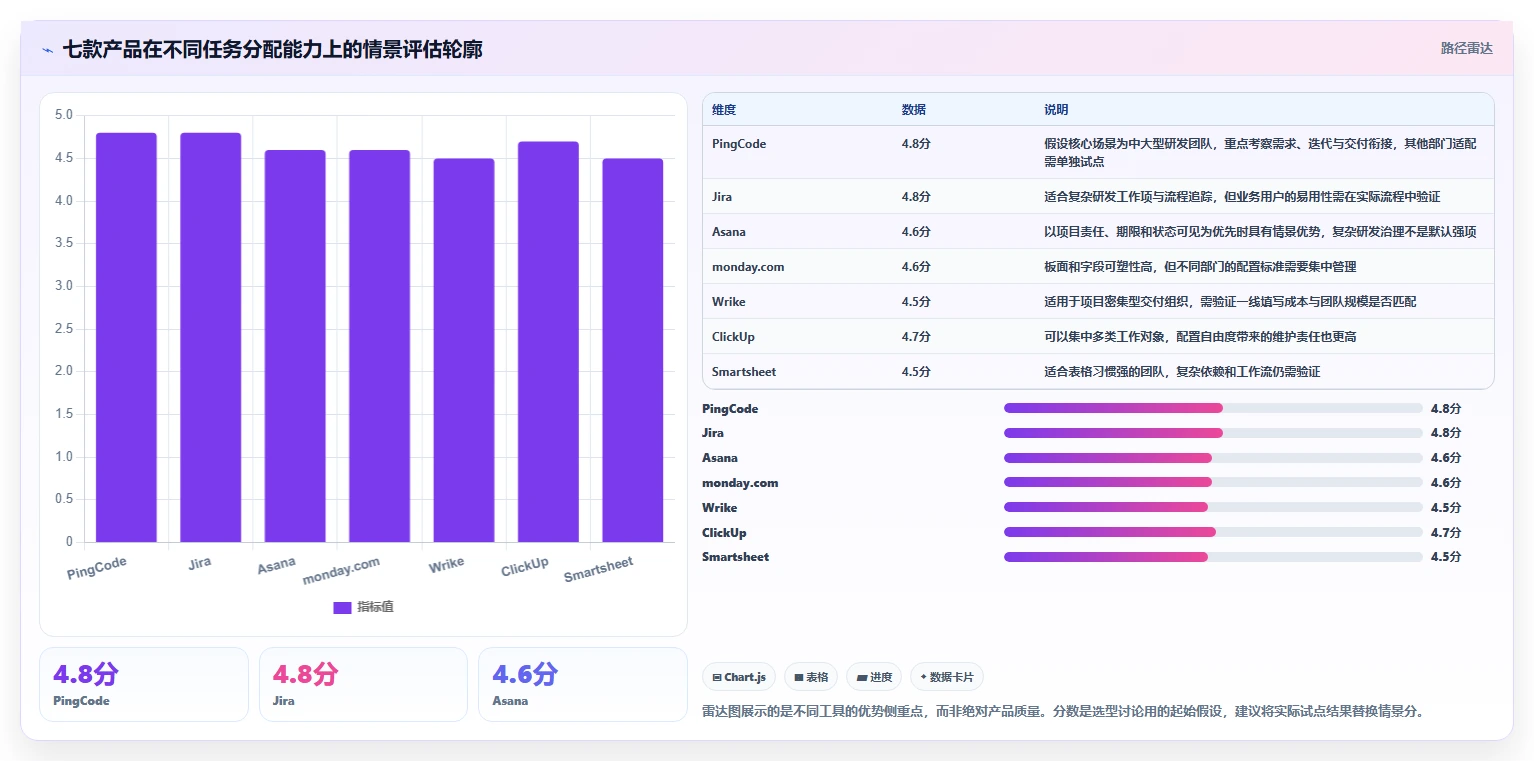Image resolution: width=1534 pixels, height=761 pixels.
Task: Click the Asana progress bar
Action: (x=1213, y=458)
